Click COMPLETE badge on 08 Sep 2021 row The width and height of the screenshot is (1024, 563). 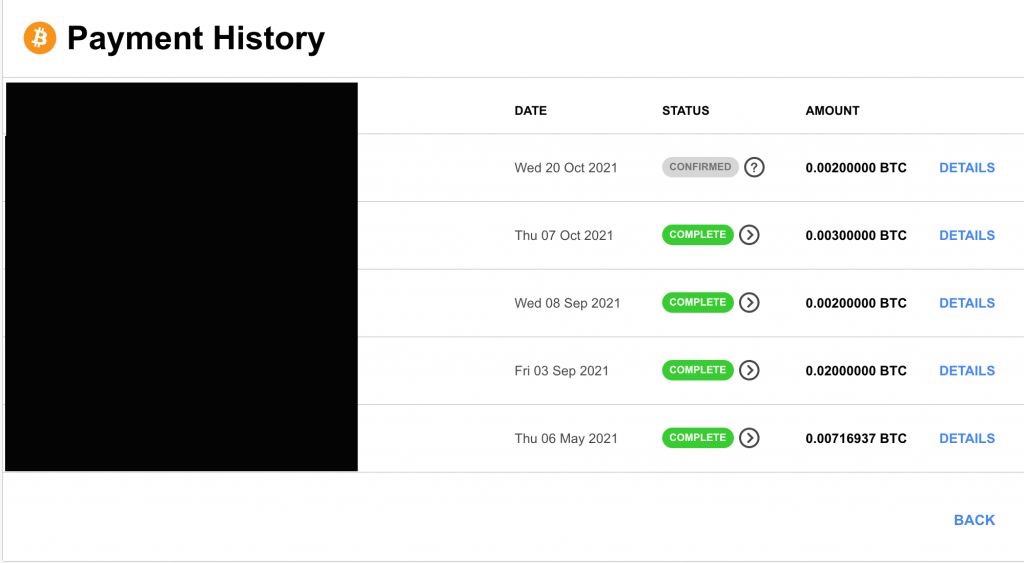coord(697,302)
